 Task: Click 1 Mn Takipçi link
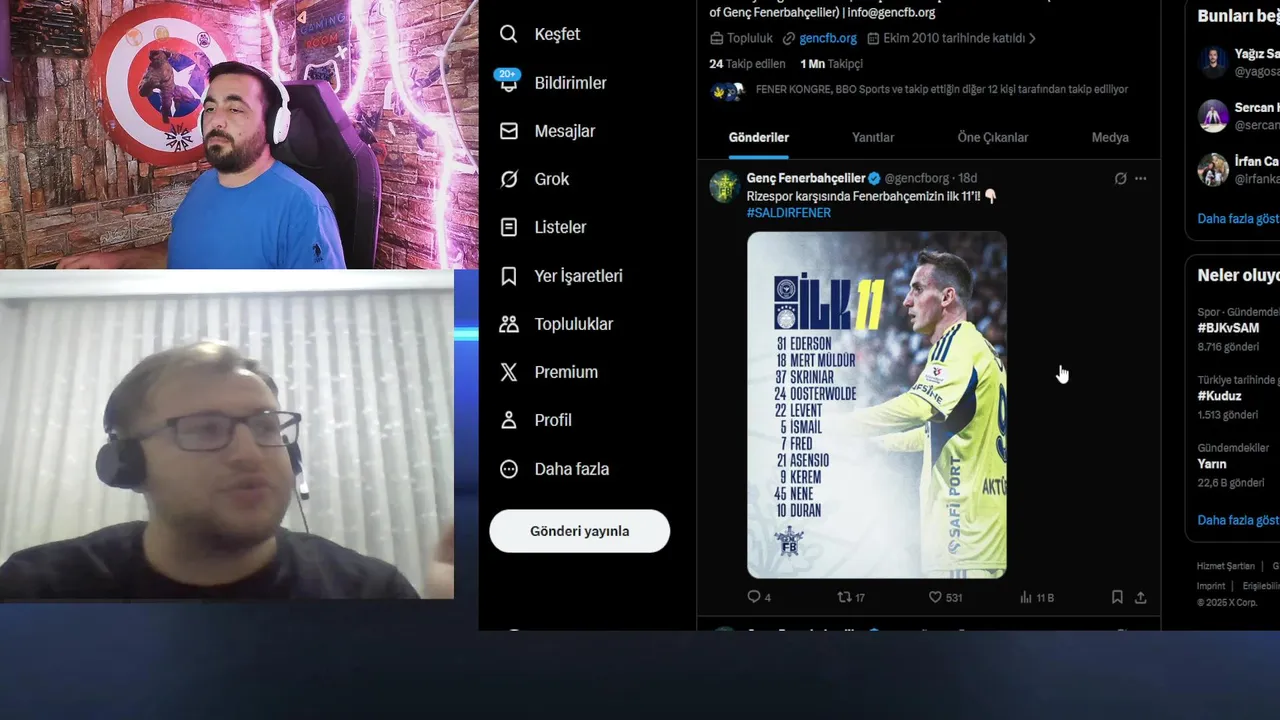tap(831, 64)
